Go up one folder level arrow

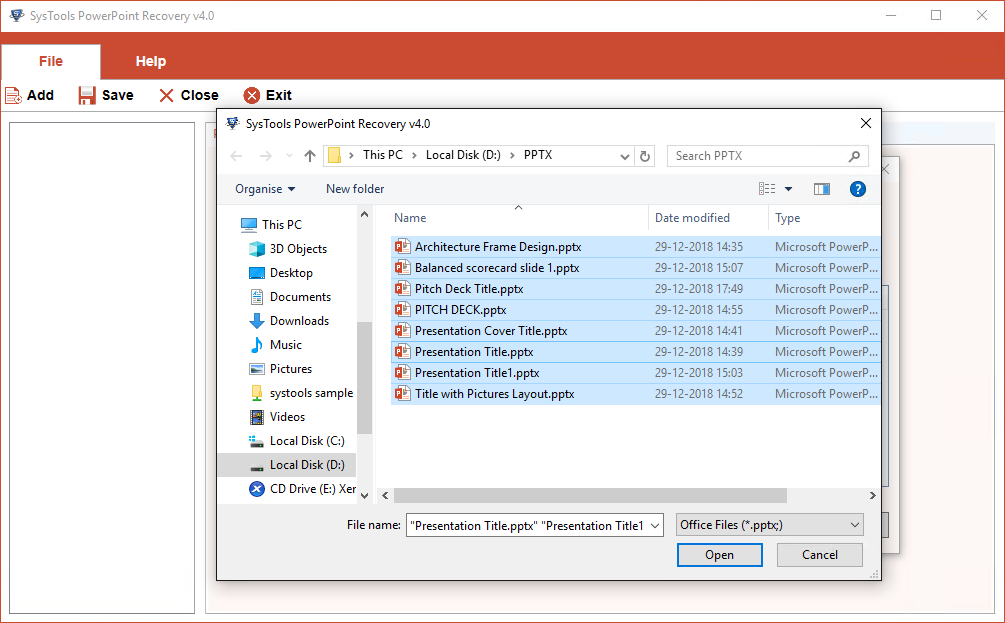pyautogui.click(x=310, y=156)
